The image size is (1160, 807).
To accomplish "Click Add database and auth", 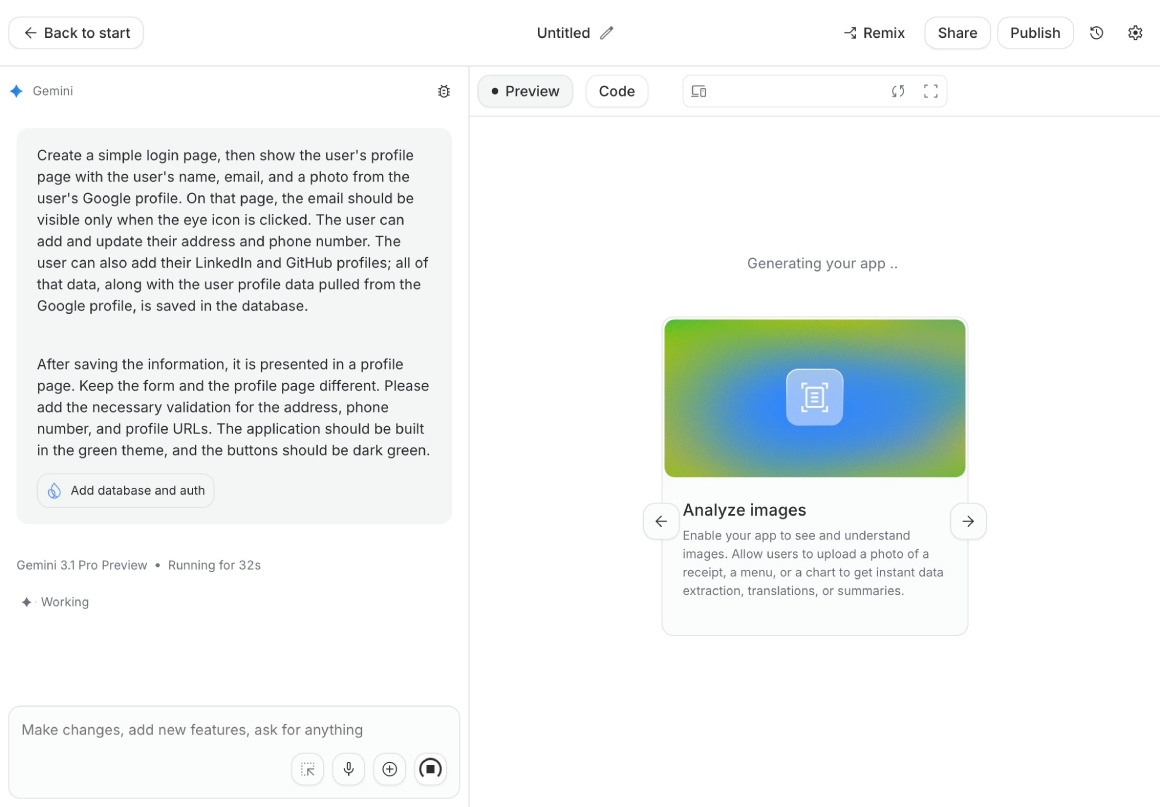I will pyautogui.click(x=125, y=490).
